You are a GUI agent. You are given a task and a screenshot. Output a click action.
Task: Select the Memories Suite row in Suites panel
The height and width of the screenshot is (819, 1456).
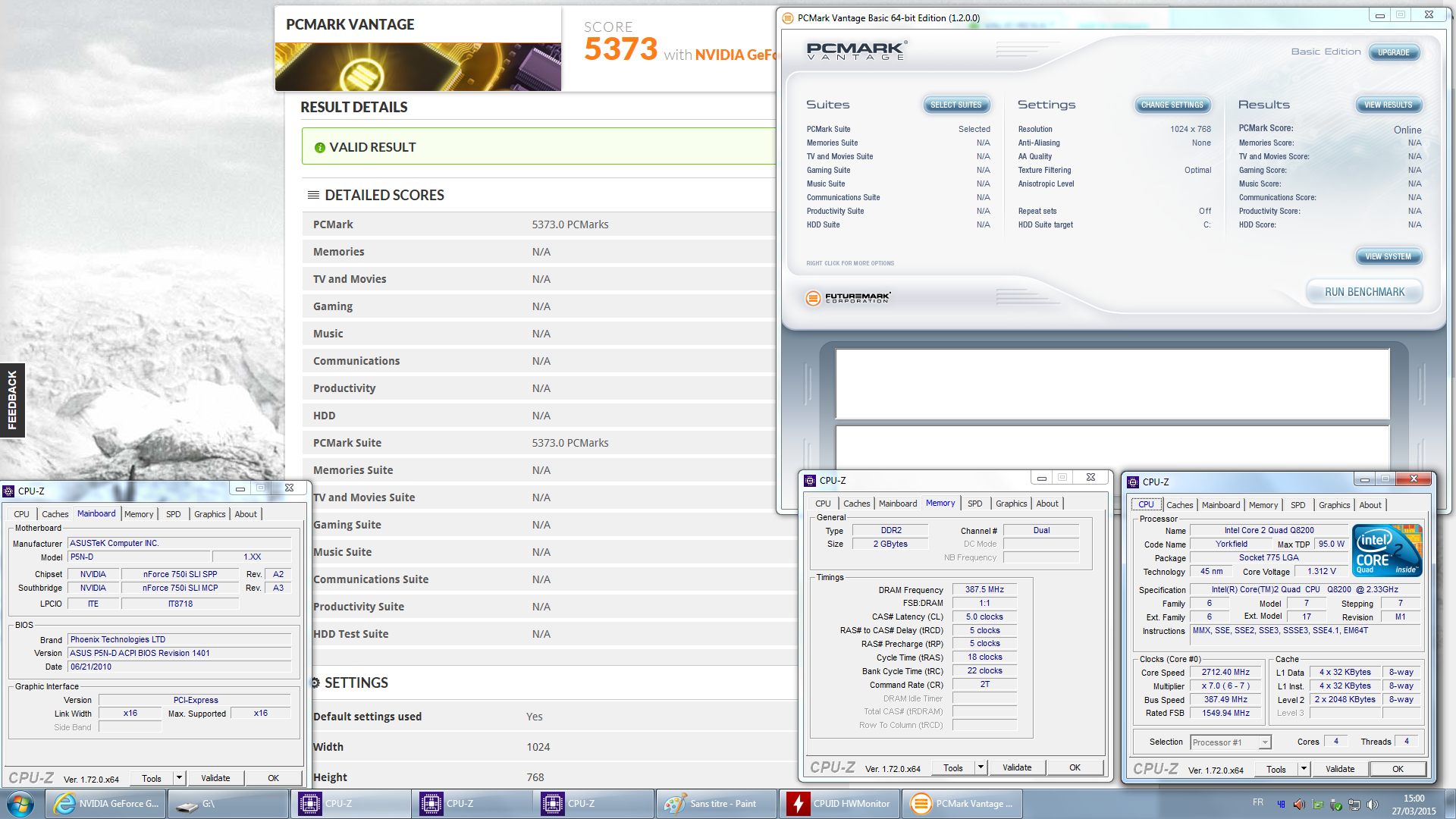898,143
